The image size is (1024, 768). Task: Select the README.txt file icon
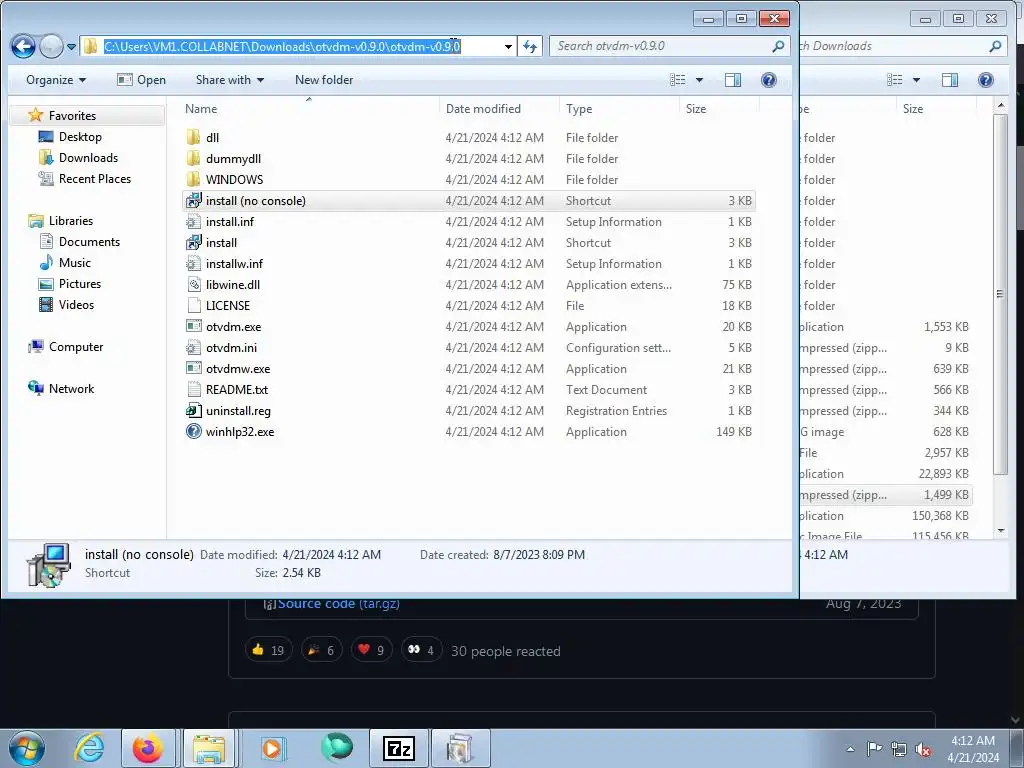tap(193, 389)
